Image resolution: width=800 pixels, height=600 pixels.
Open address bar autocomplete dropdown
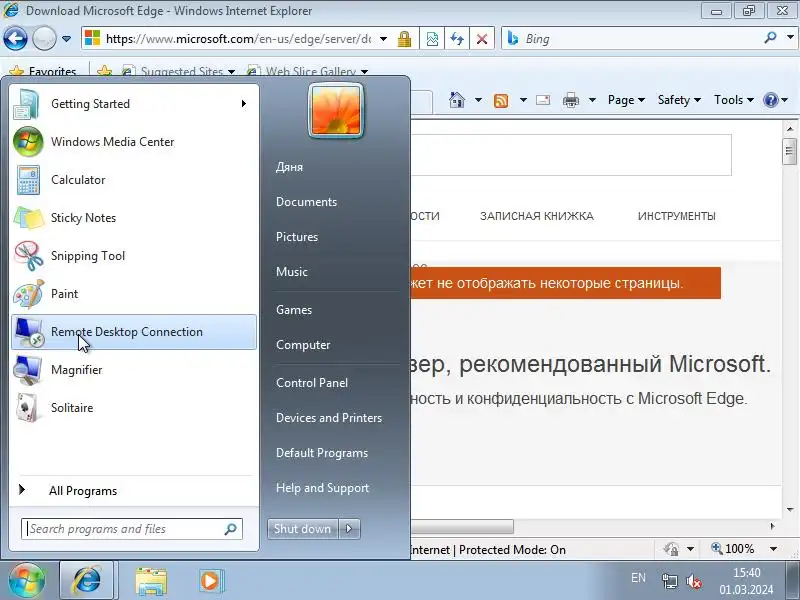pyautogui.click(x=383, y=39)
